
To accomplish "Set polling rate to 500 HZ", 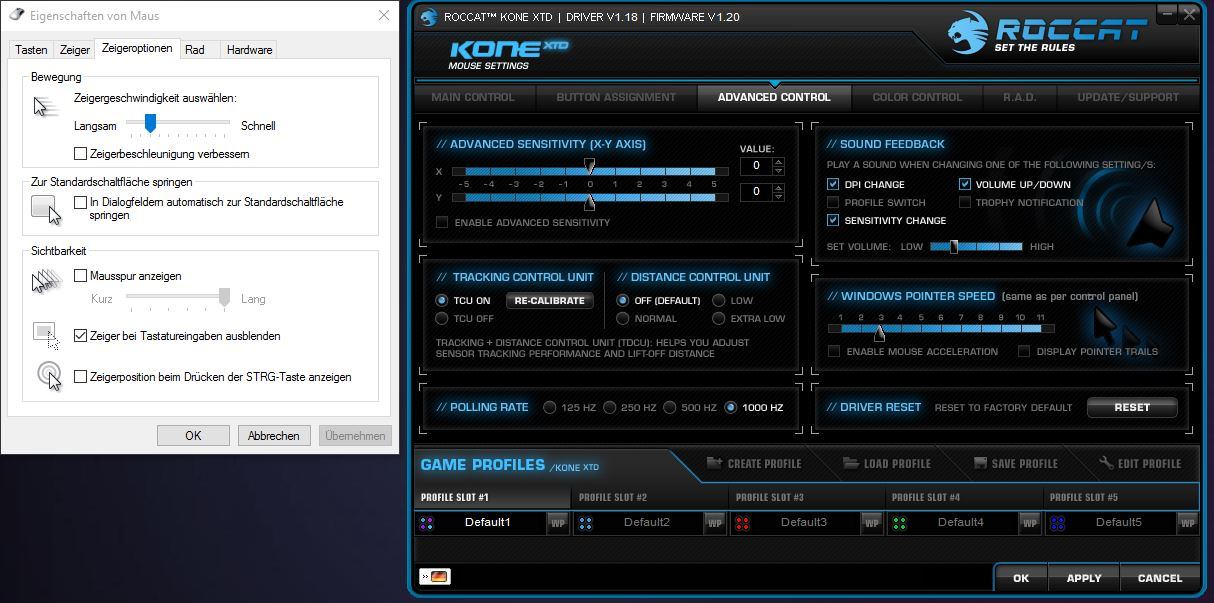I will pos(669,407).
